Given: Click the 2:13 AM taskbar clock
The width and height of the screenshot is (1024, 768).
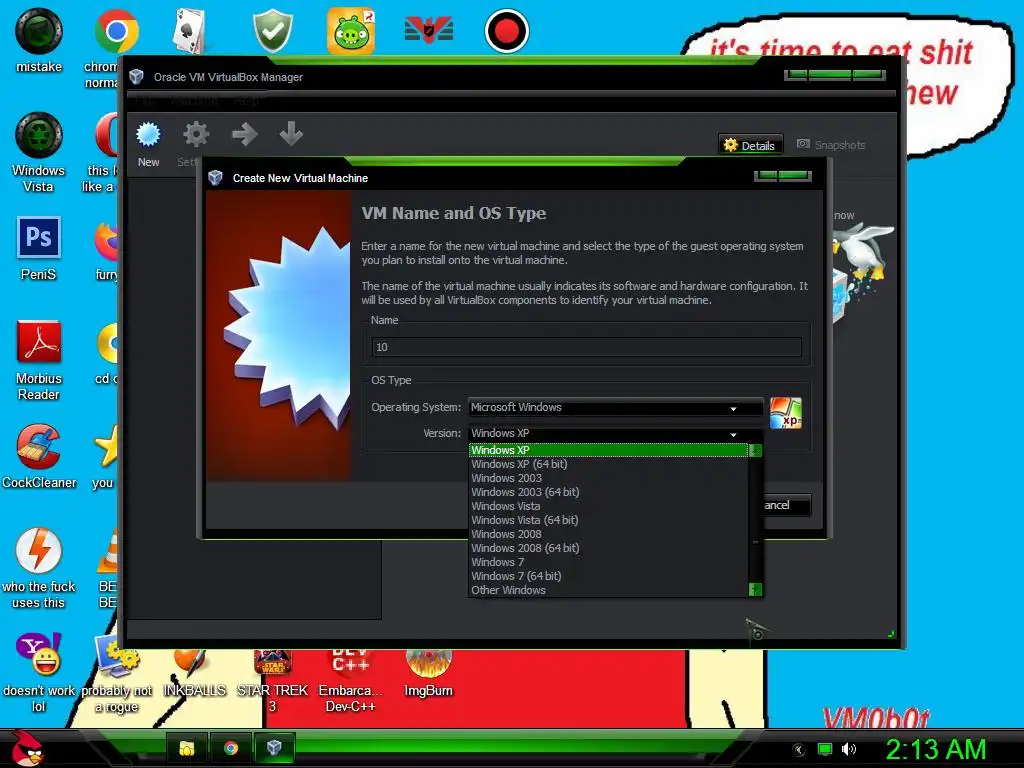Looking at the screenshot, I should click(935, 749).
